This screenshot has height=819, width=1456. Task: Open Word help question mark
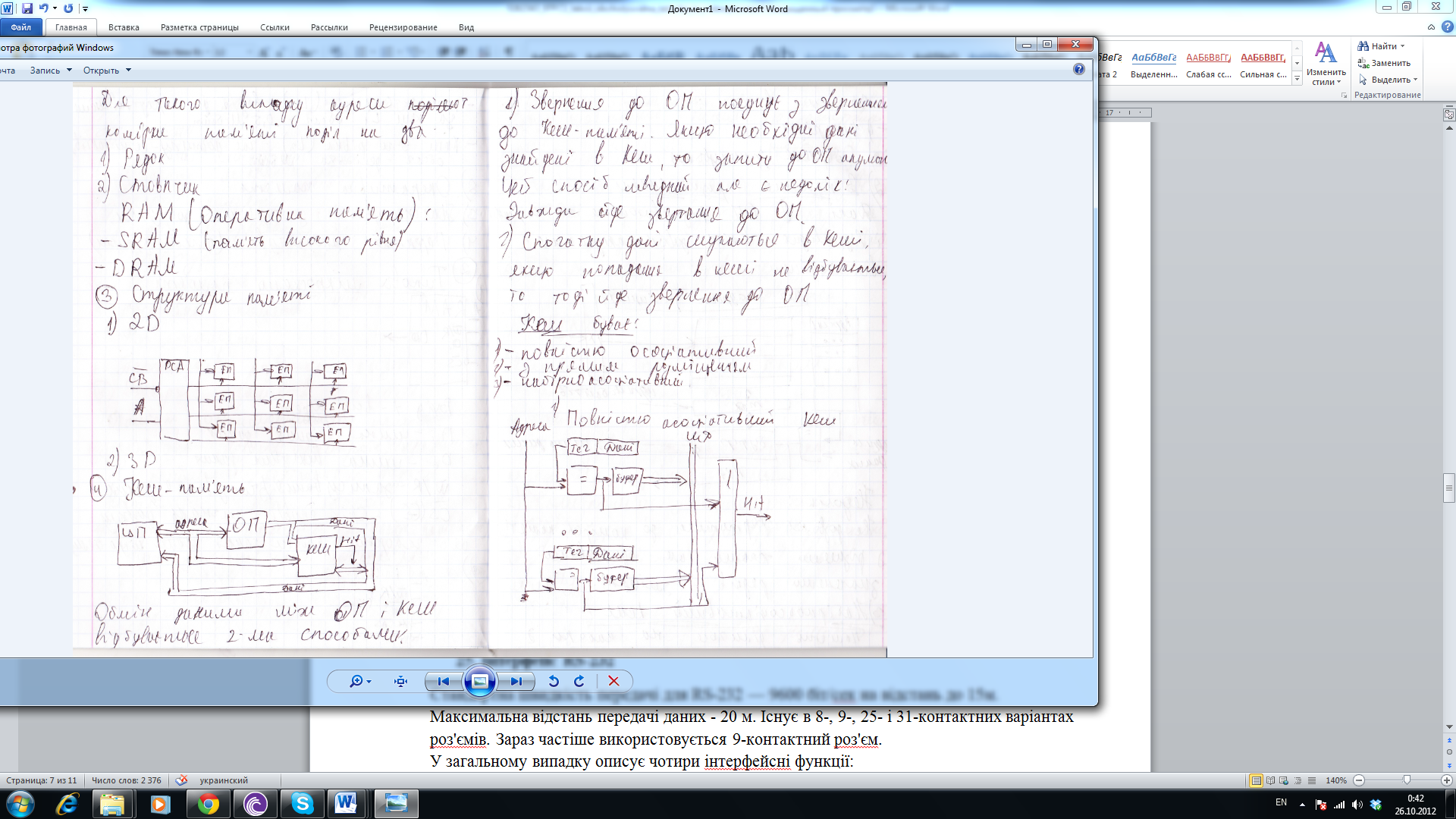click(x=1448, y=27)
